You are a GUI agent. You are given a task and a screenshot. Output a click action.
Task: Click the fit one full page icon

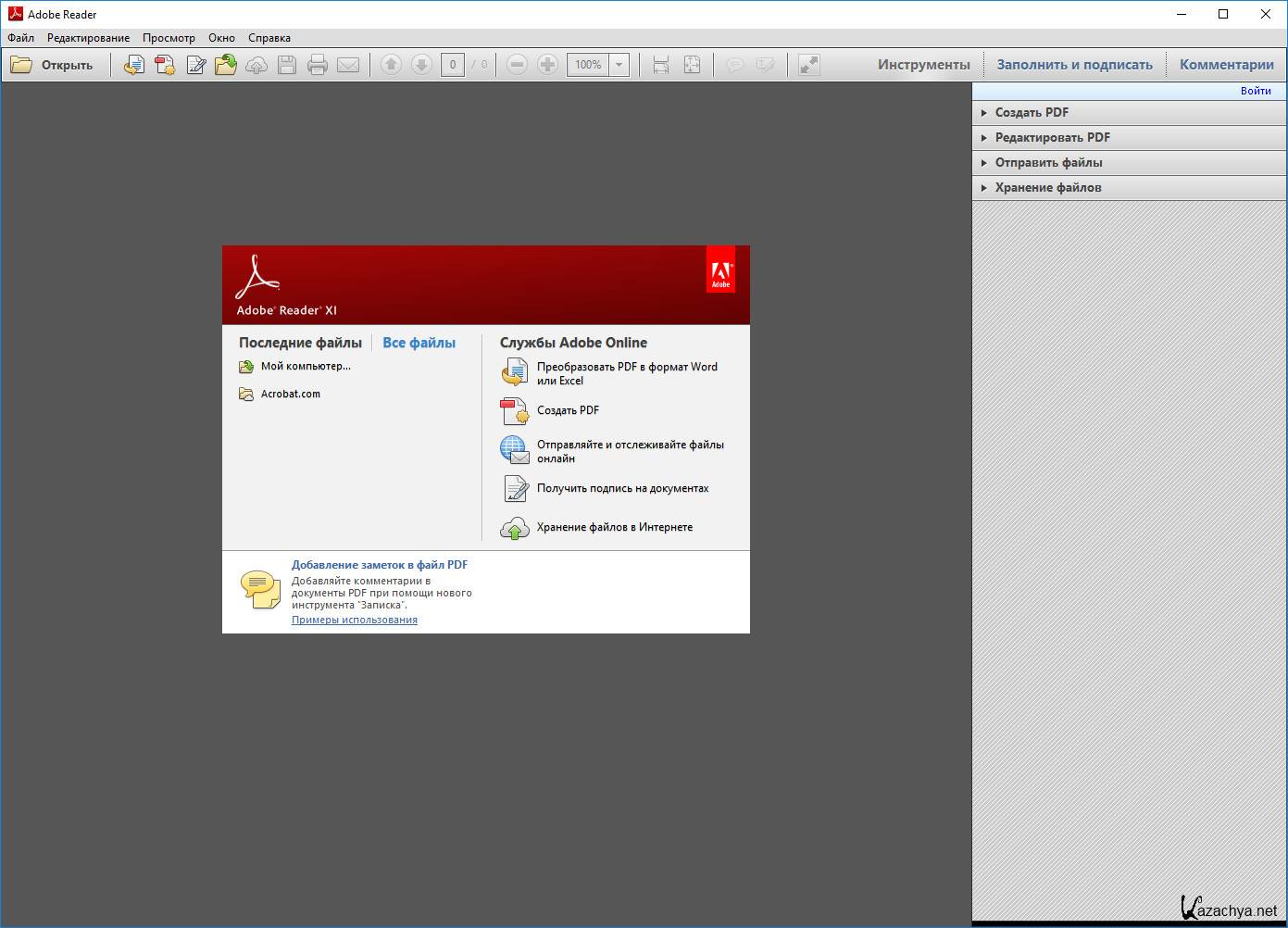(x=692, y=65)
